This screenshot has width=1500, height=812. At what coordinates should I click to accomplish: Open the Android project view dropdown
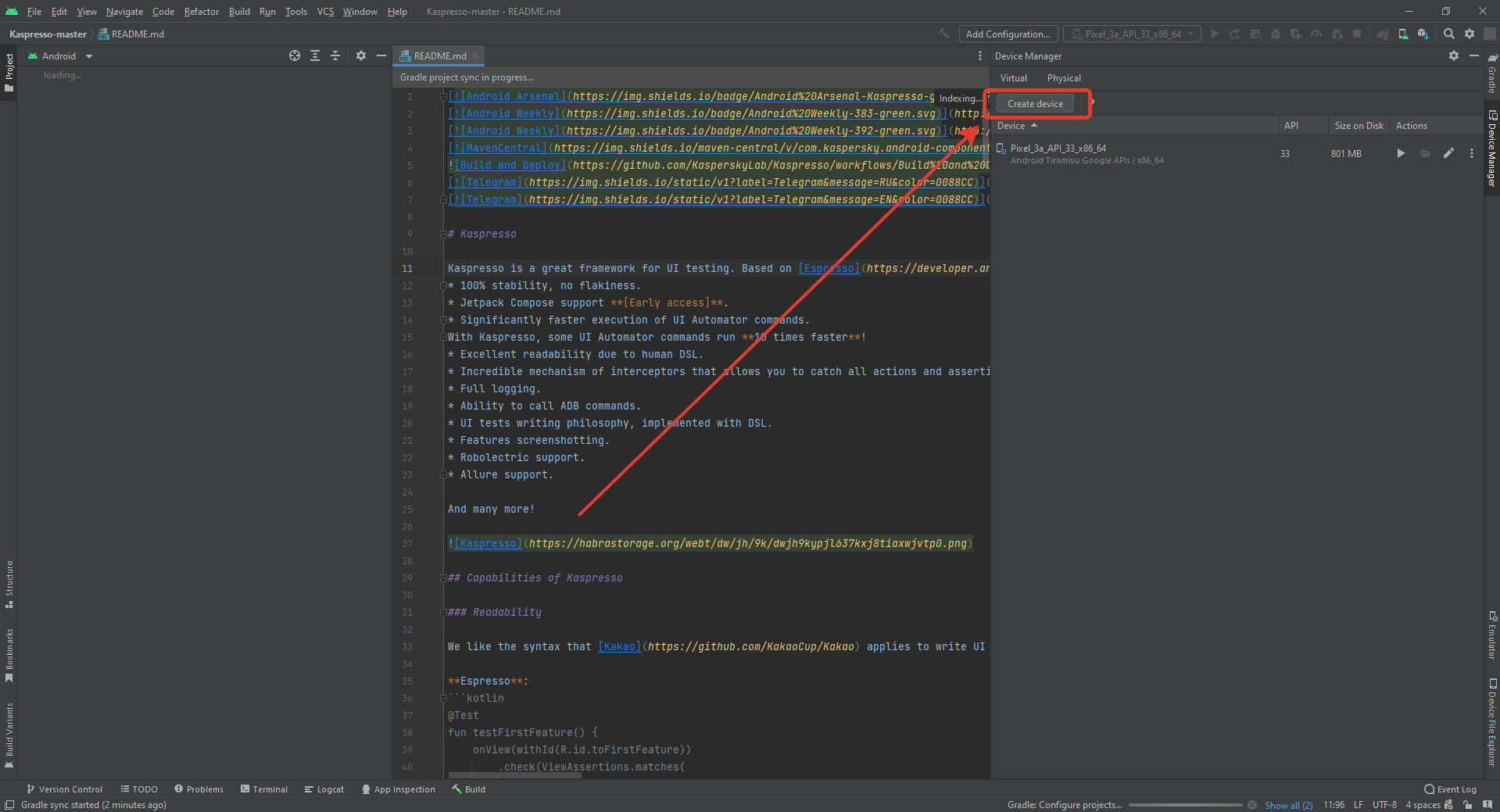[x=60, y=55]
